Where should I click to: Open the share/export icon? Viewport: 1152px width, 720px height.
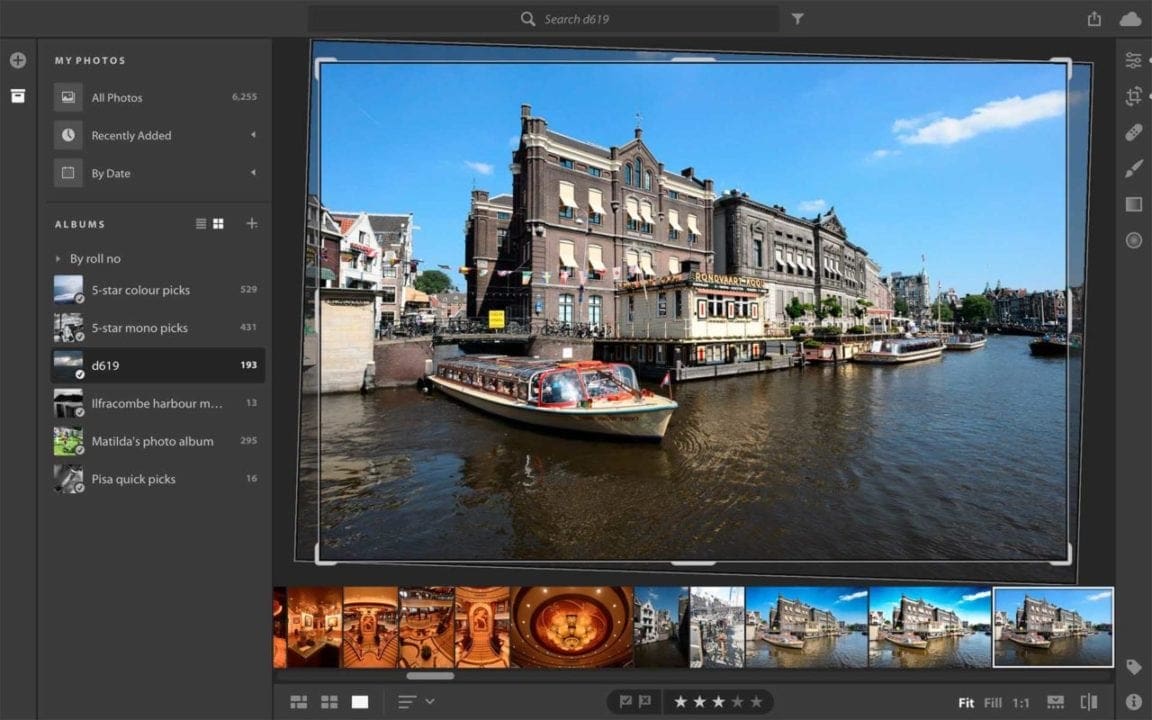1094,19
